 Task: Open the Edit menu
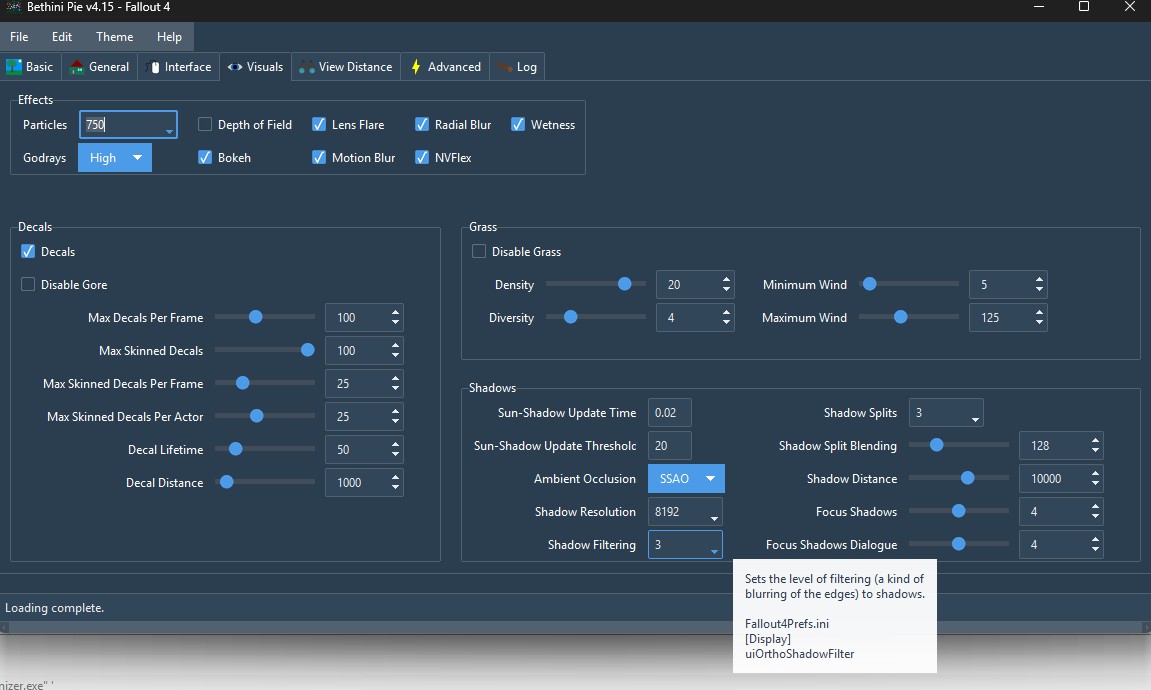(x=62, y=37)
